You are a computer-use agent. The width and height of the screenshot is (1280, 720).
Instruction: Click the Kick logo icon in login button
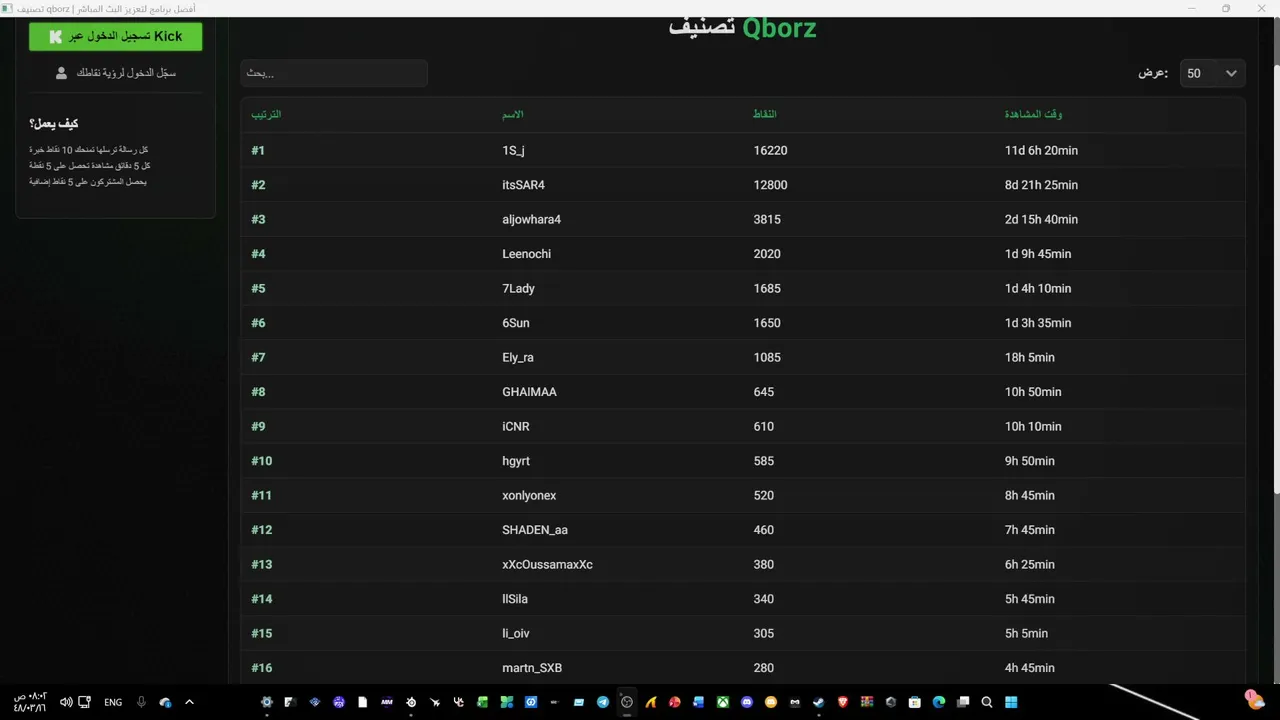(x=56, y=36)
